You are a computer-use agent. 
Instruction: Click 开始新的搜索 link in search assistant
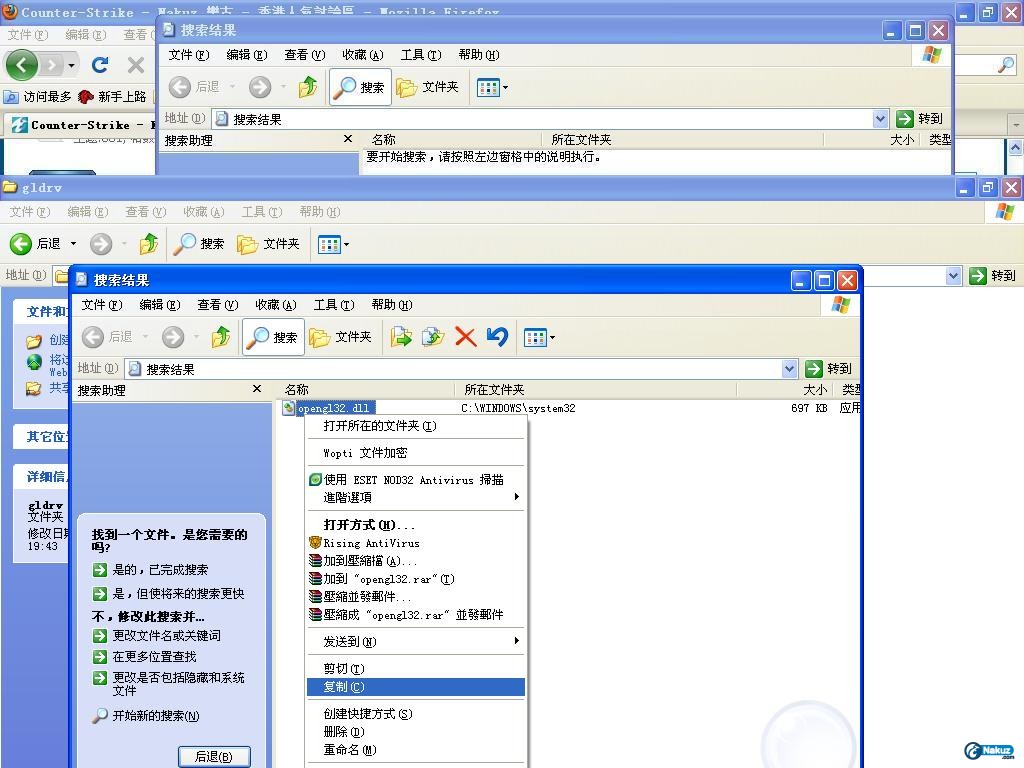pos(155,716)
